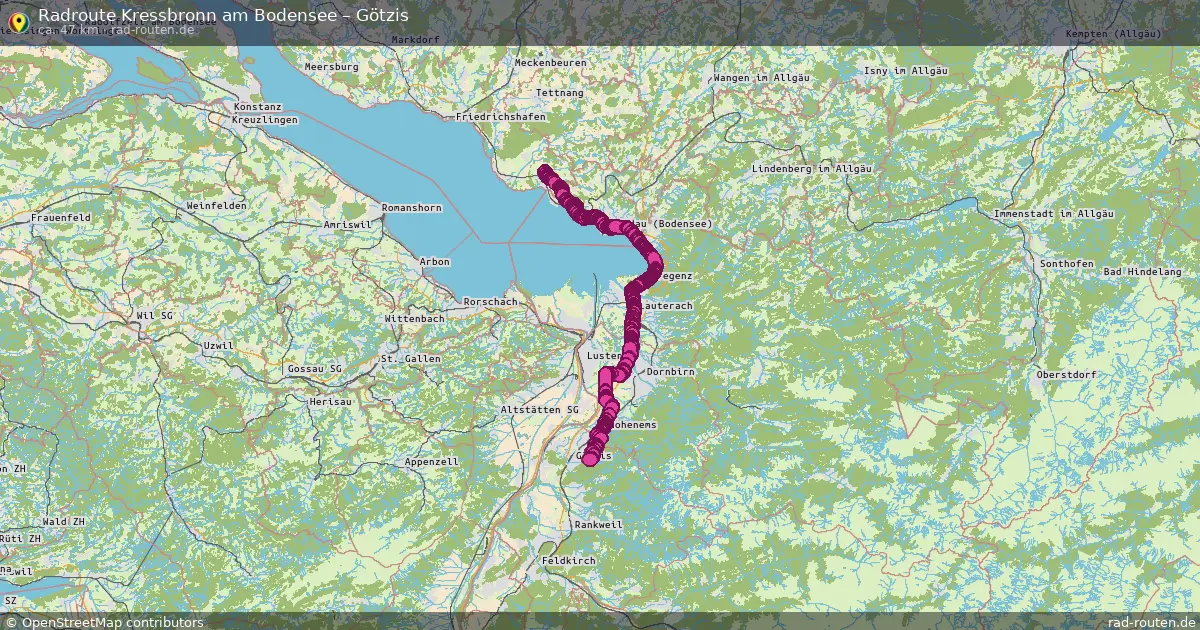Click the 'Herisau' map label
Screen dimensions: 1200x630
tap(331, 401)
